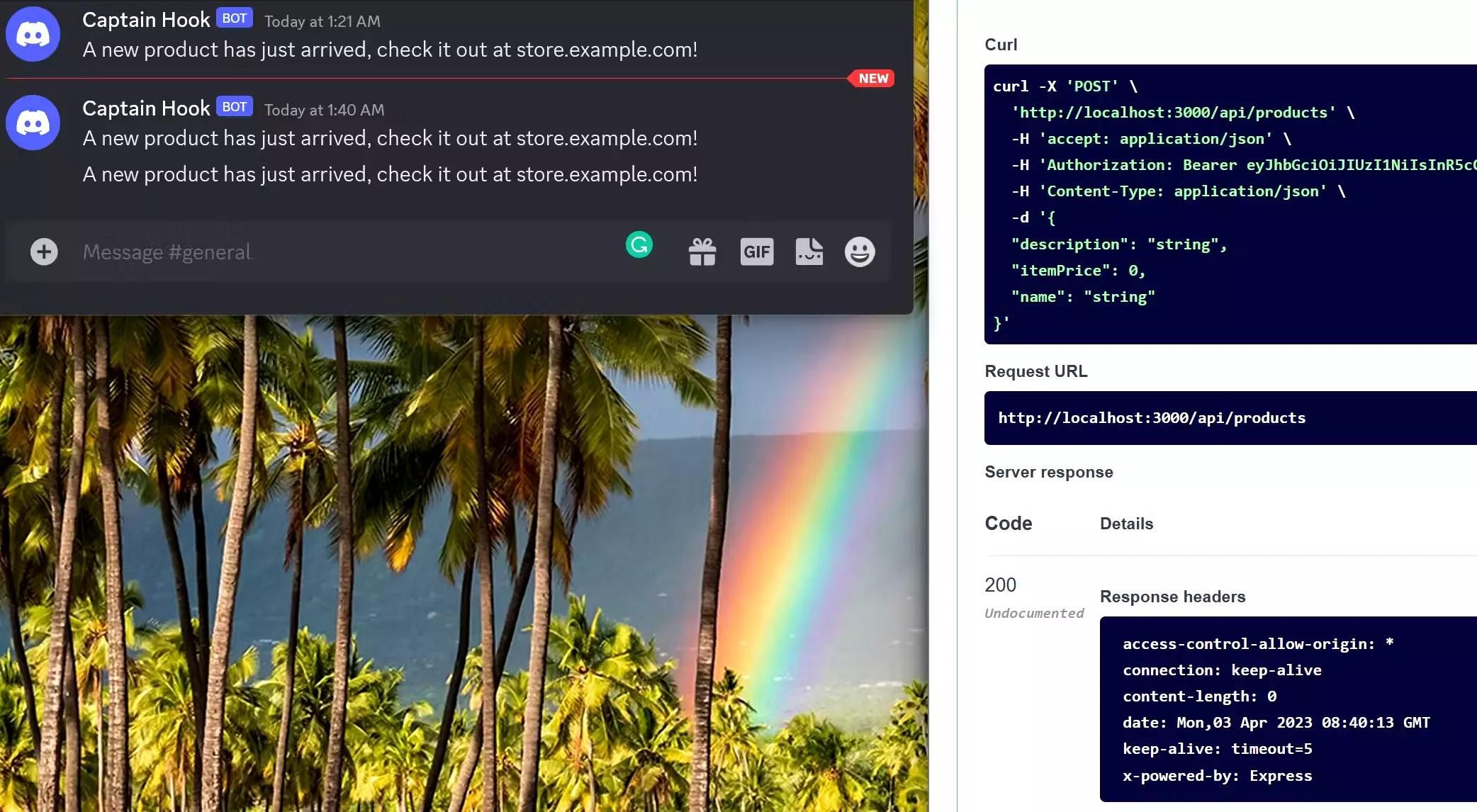The image size is (1477, 812).
Task: Click the Today at 1:21 AM timestamp
Action: tap(322, 21)
